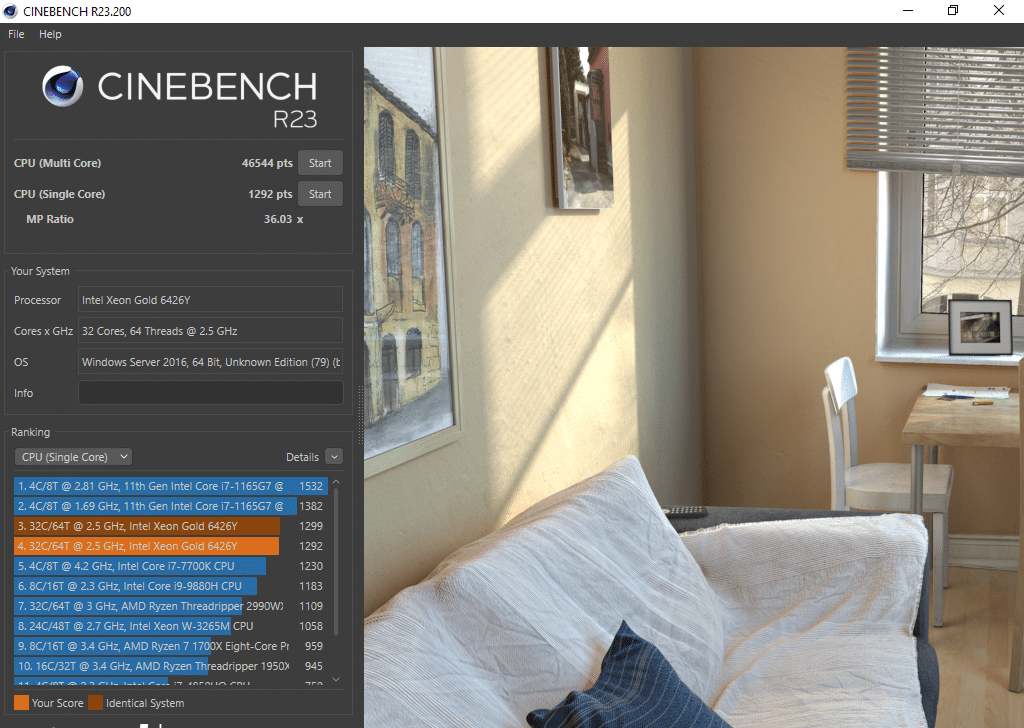Click the Your Score orange swatch
Viewport: 1024px width, 728px height.
(x=22, y=703)
